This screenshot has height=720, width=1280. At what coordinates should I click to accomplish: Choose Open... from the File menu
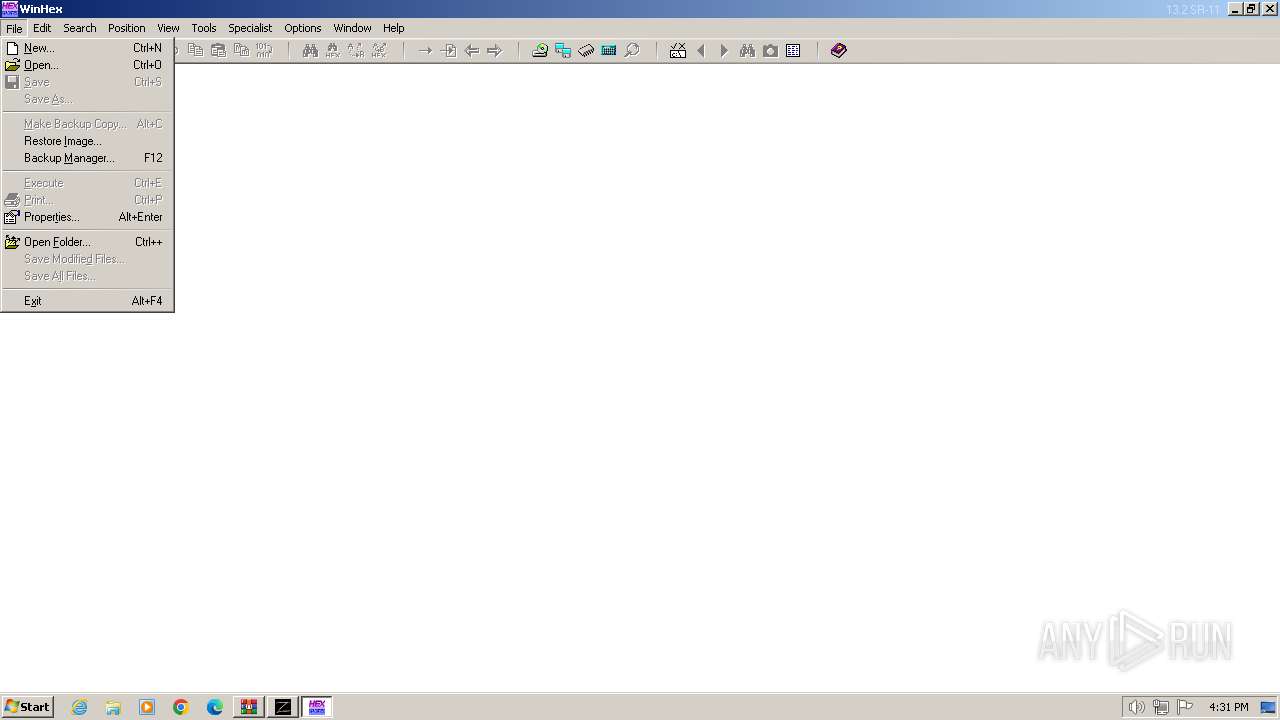[x=87, y=65]
